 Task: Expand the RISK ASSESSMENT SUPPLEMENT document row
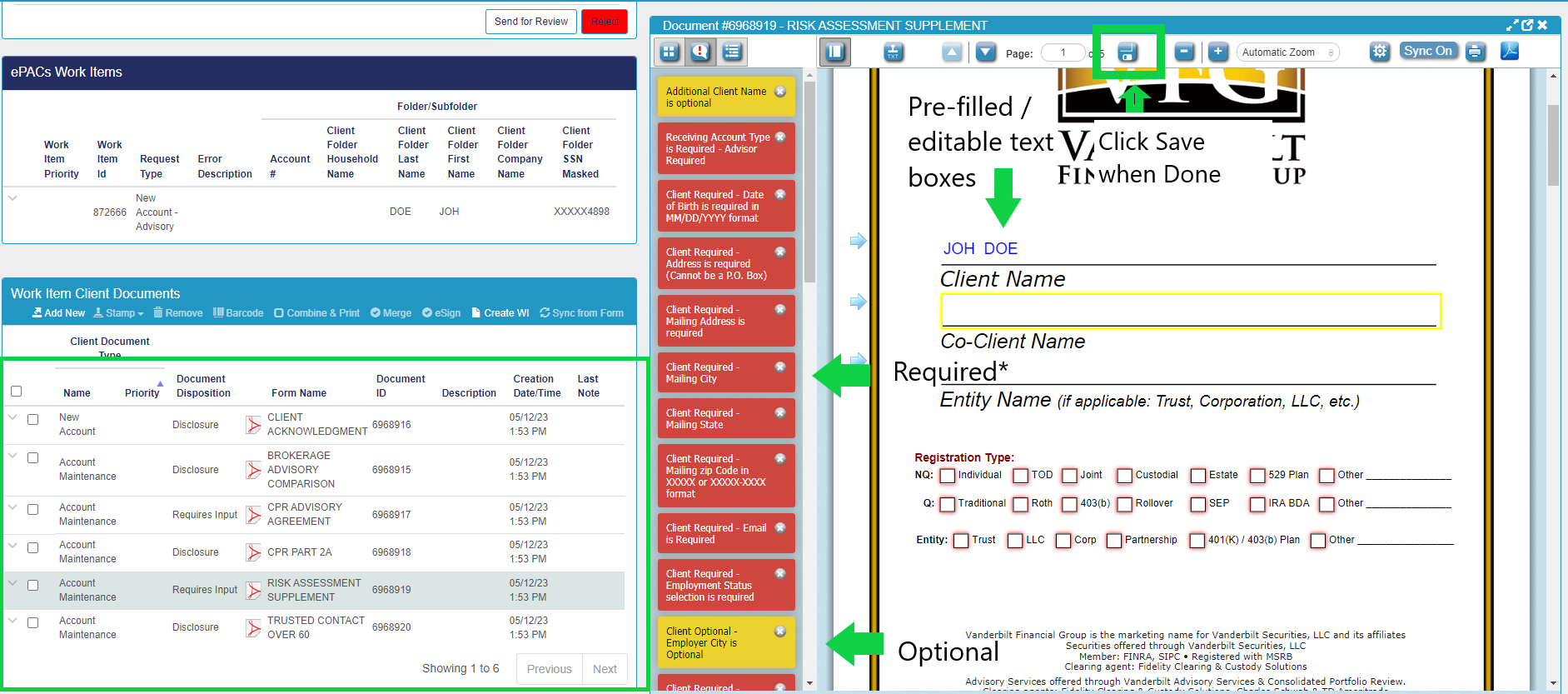click(12, 583)
